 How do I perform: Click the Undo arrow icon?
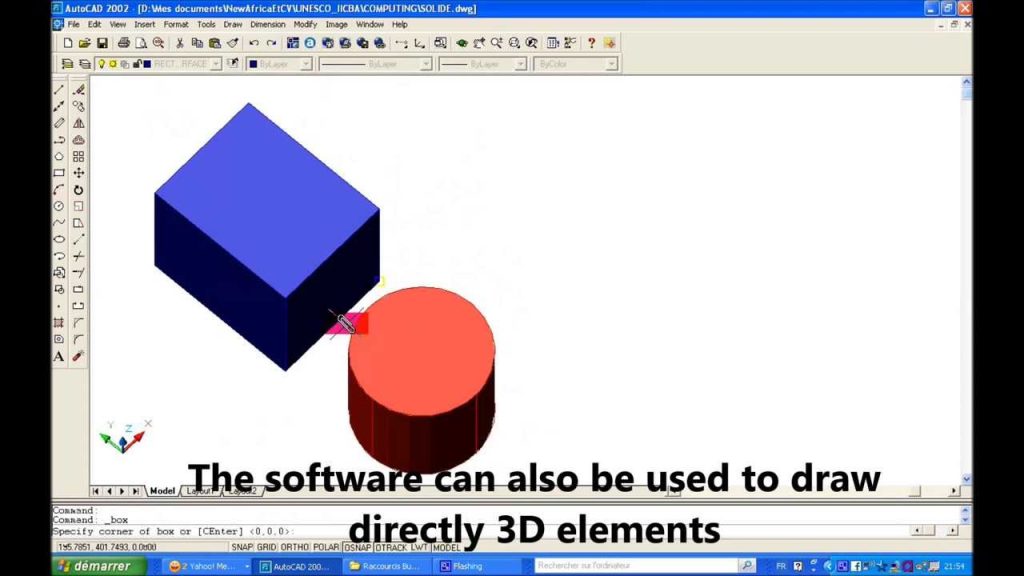[x=253, y=43]
